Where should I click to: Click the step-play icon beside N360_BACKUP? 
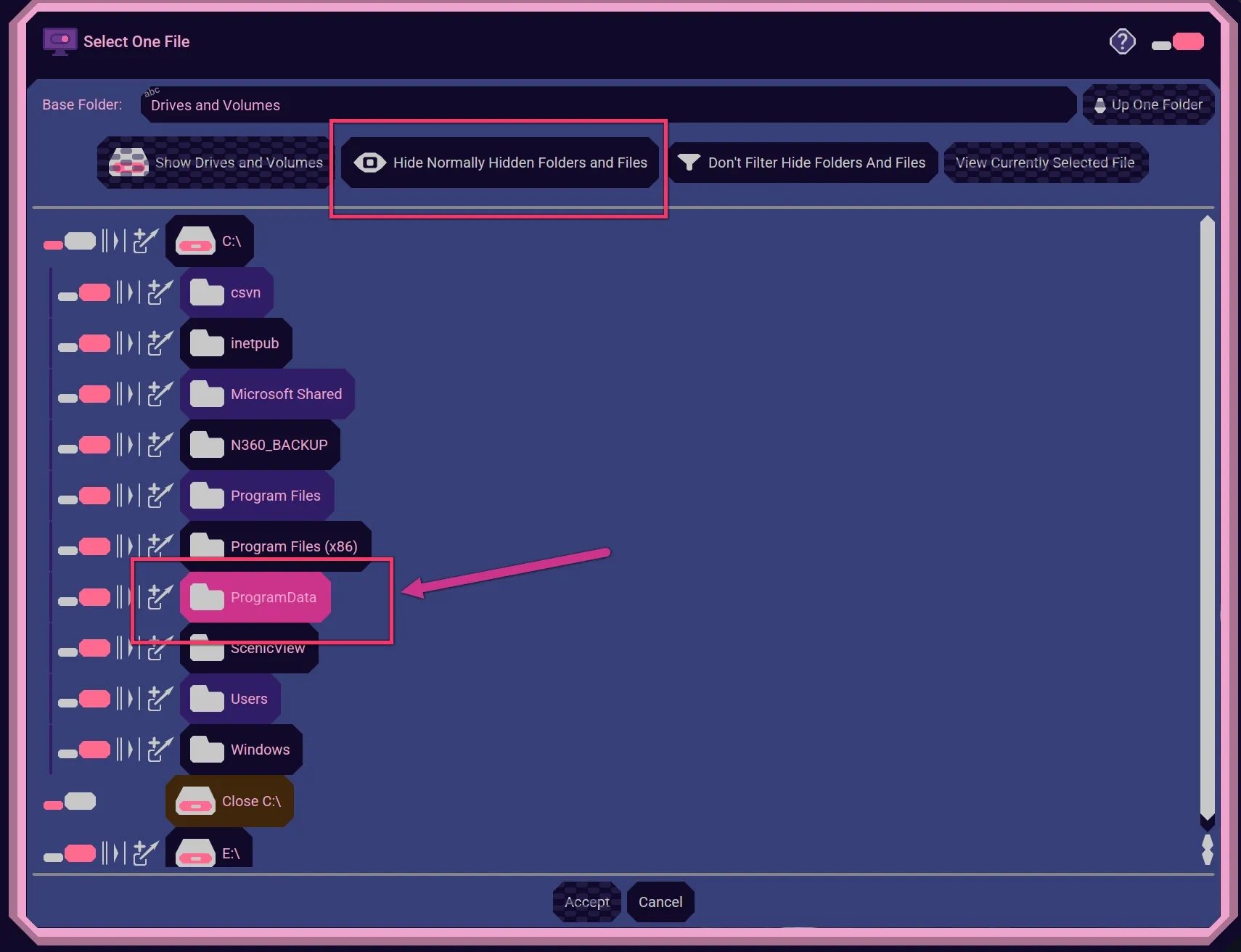tap(128, 445)
